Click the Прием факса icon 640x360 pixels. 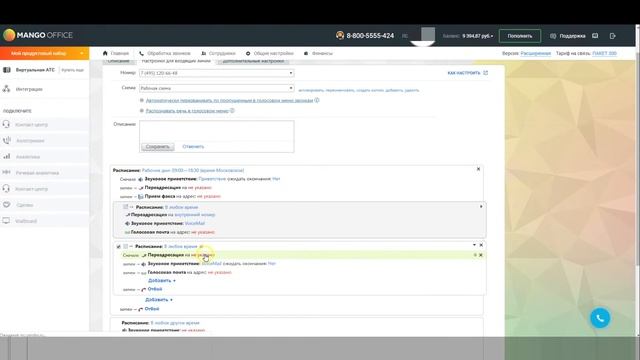click(140, 196)
